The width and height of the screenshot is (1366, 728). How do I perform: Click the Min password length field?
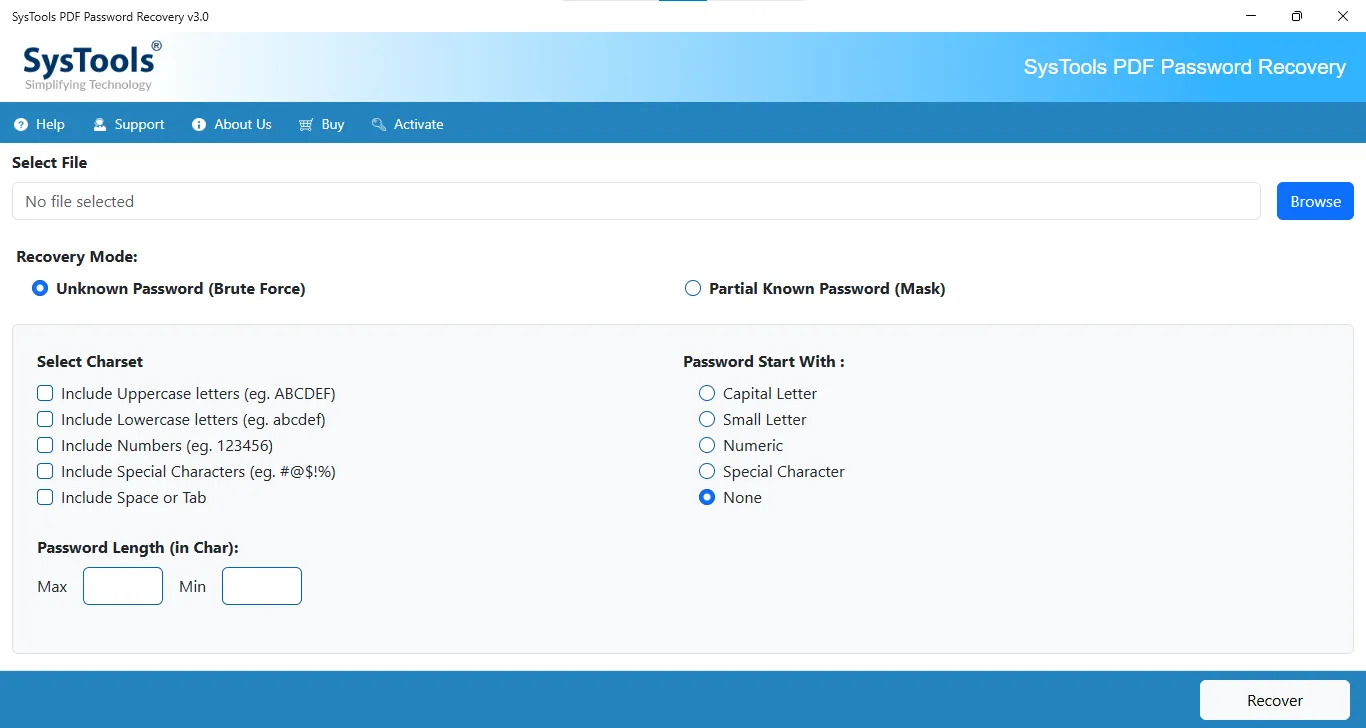tap(262, 586)
